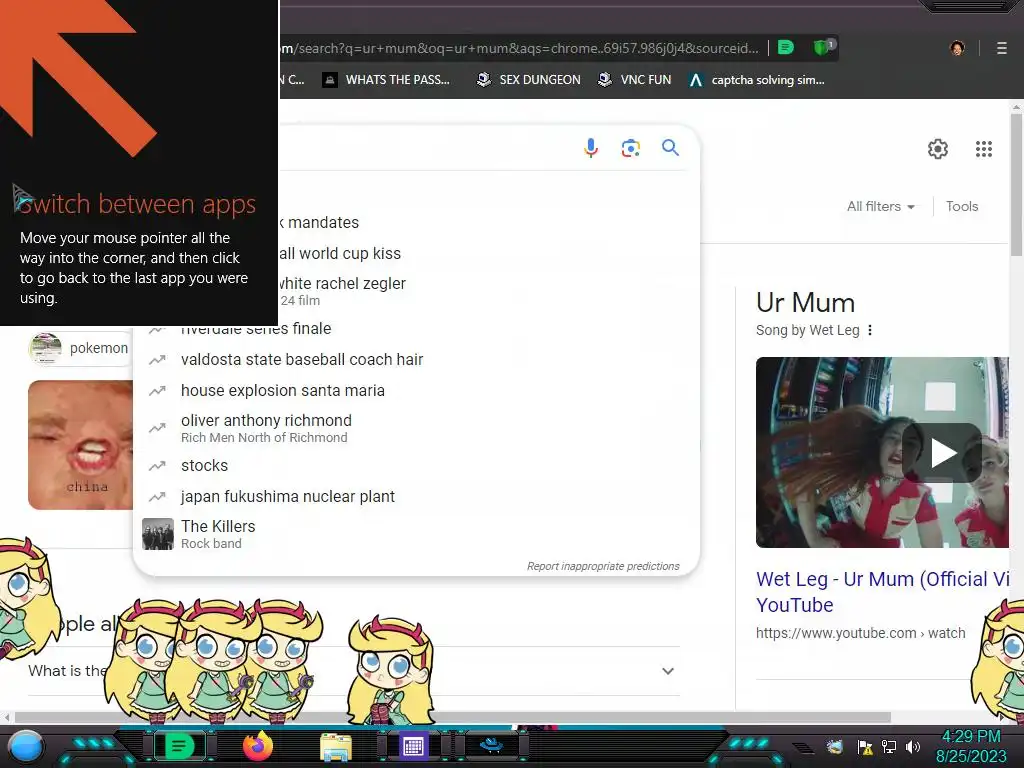The height and width of the screenshot is (768, 1024).
Task: Click the youtube.com watch URL text
Action: pyautogui.click(x=860, y=633)
